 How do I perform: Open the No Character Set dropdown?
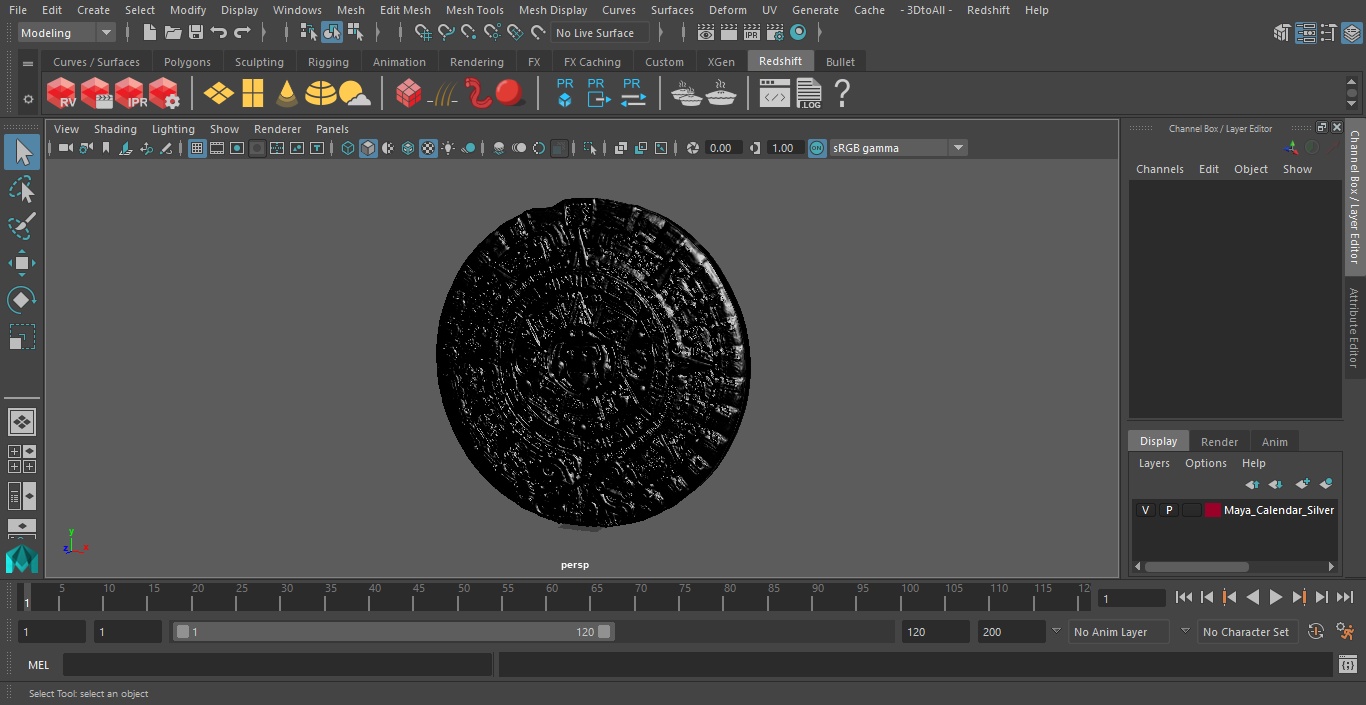point(1246,632)
